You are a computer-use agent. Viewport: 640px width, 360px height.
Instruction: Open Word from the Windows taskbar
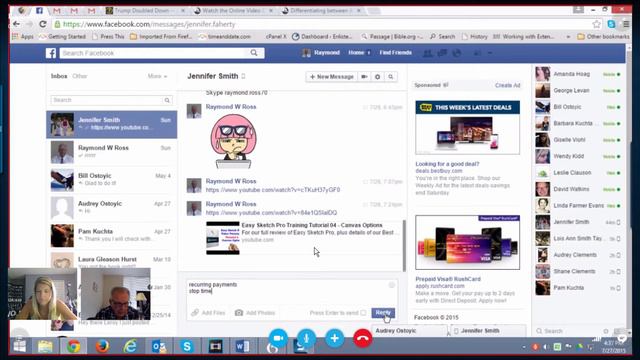(242, 347)
